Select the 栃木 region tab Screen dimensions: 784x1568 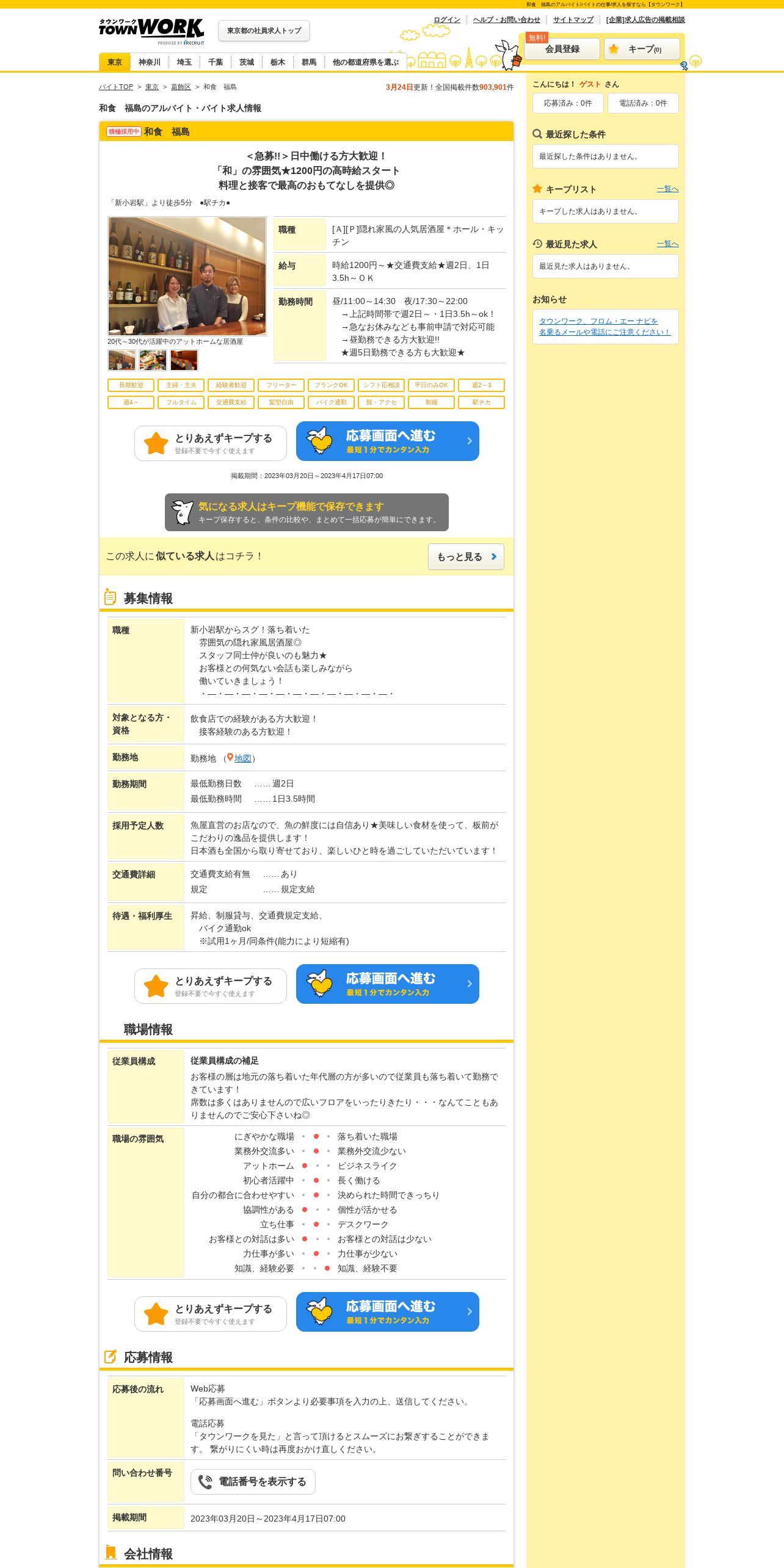tap(278, 62)
